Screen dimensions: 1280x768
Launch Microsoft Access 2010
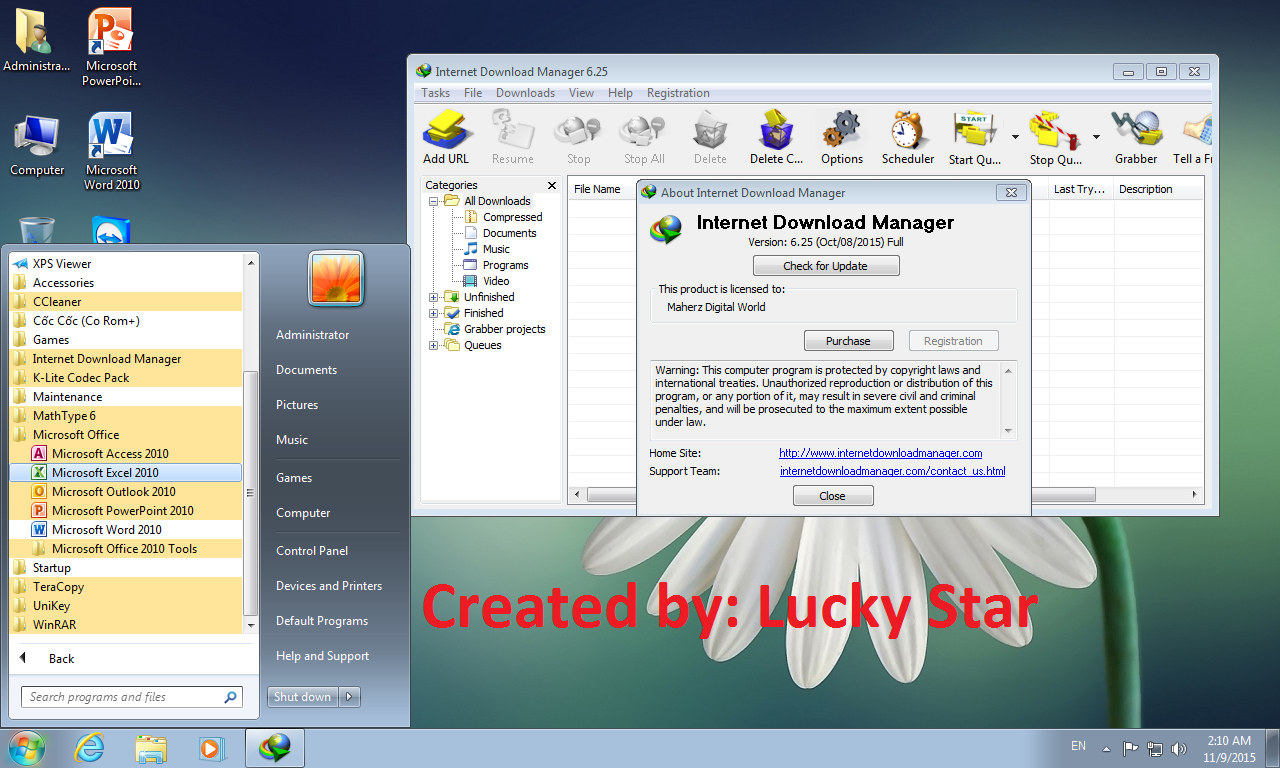pos(125,454)
